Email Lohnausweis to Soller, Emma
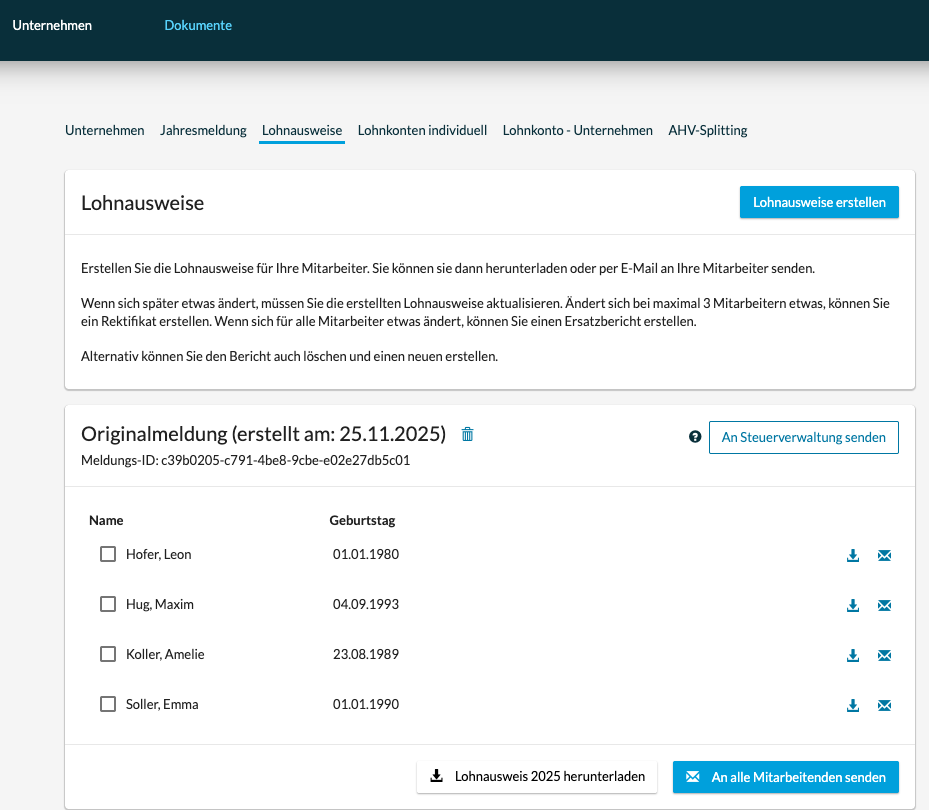 884,705
